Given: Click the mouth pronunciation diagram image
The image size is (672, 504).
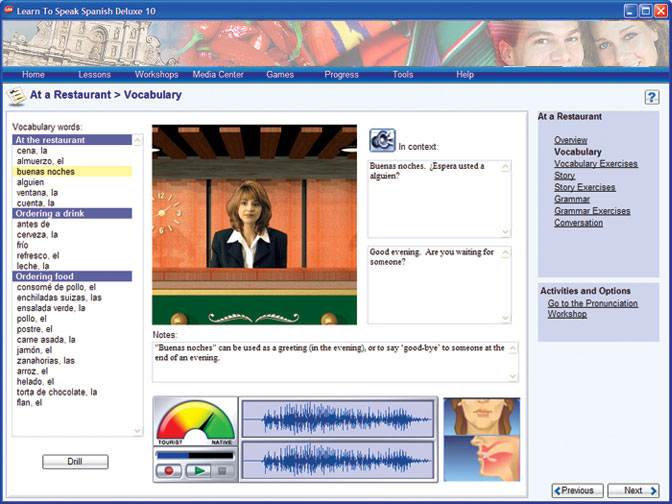Looking at the screenshot, I should tap(481, 439).
